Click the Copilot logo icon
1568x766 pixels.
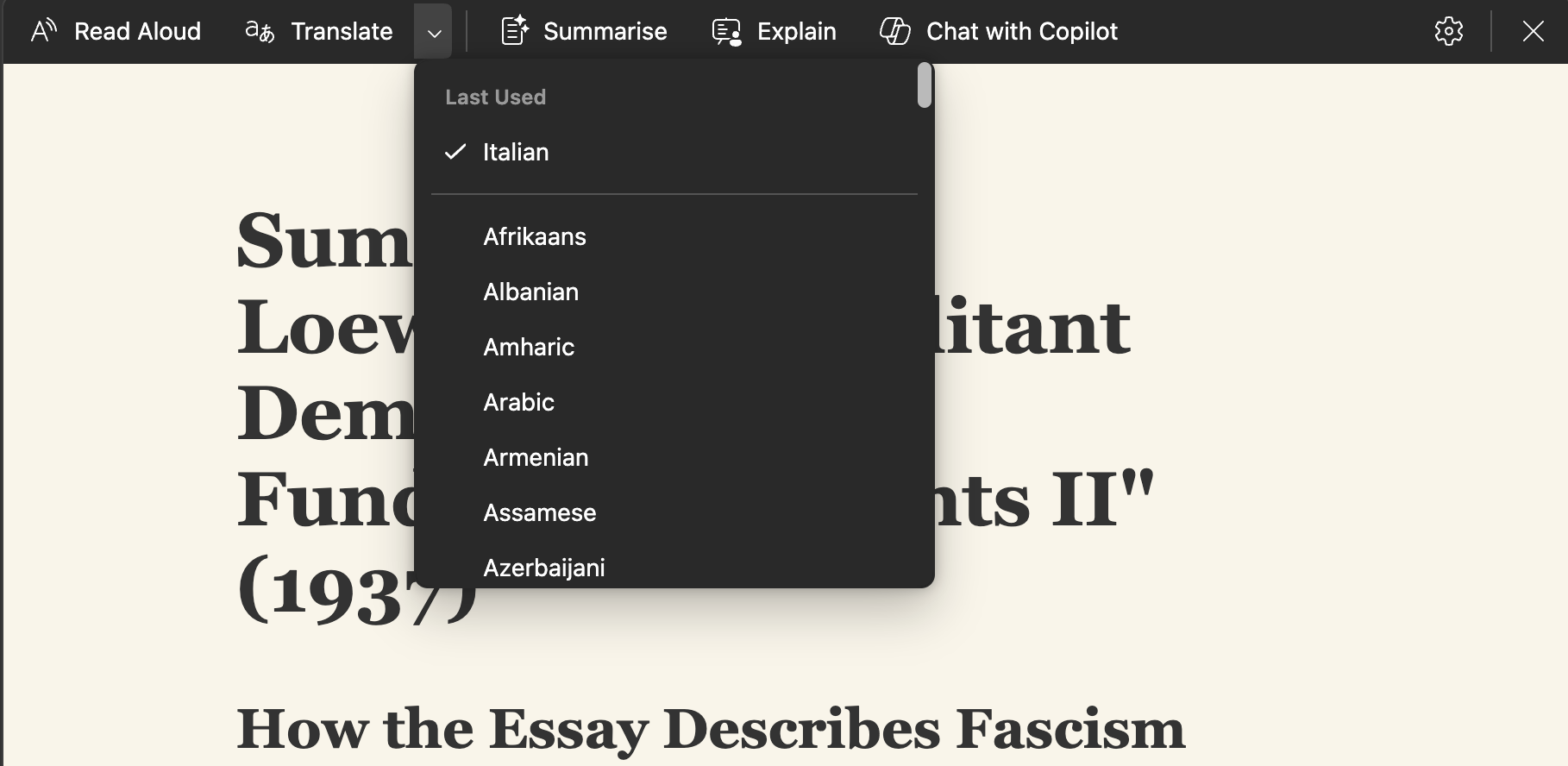point(894,31)
